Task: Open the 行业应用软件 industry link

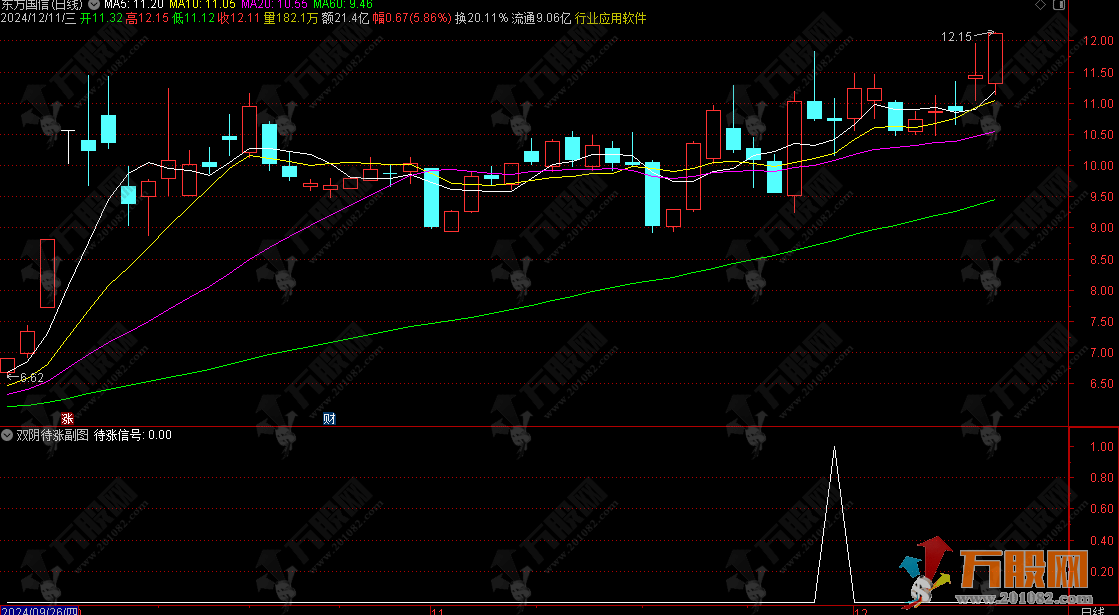Action: (610, 18)
